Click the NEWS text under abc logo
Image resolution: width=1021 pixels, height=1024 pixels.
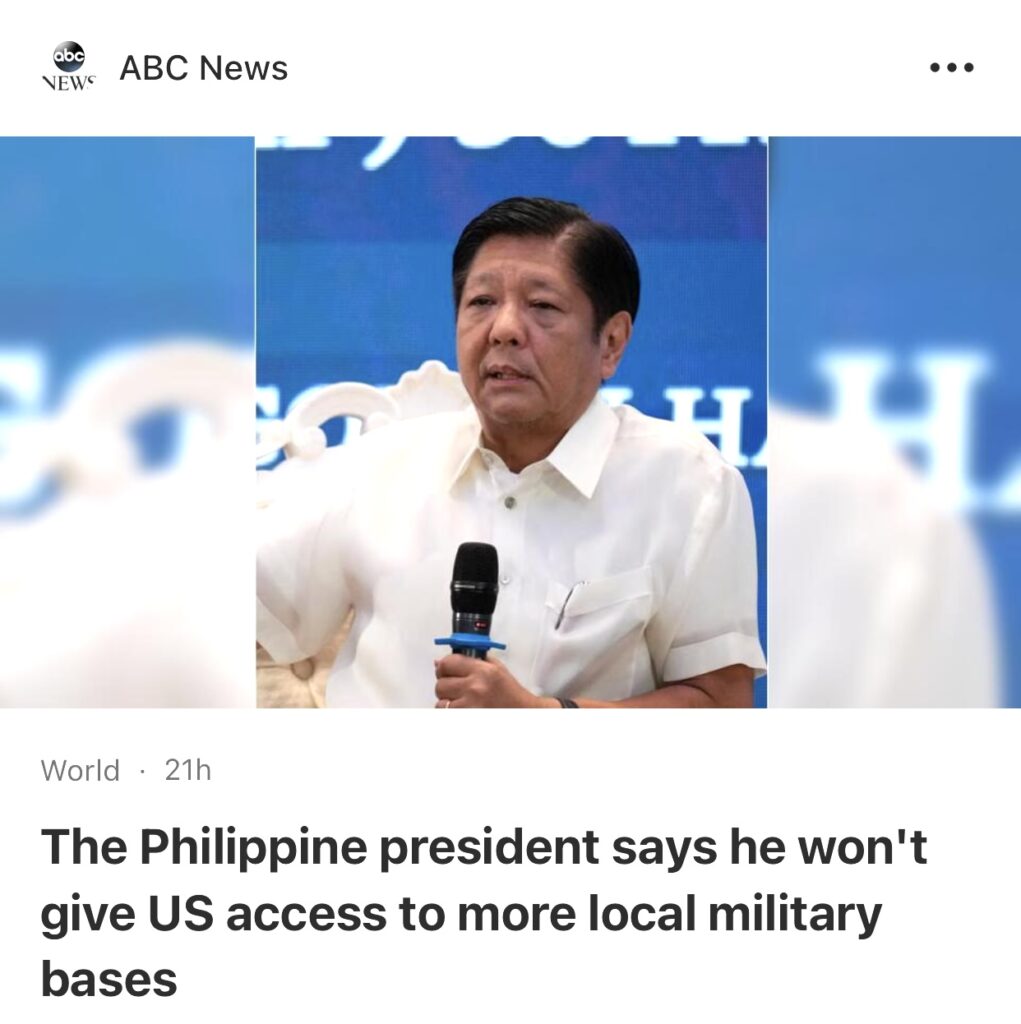(69, 84)
